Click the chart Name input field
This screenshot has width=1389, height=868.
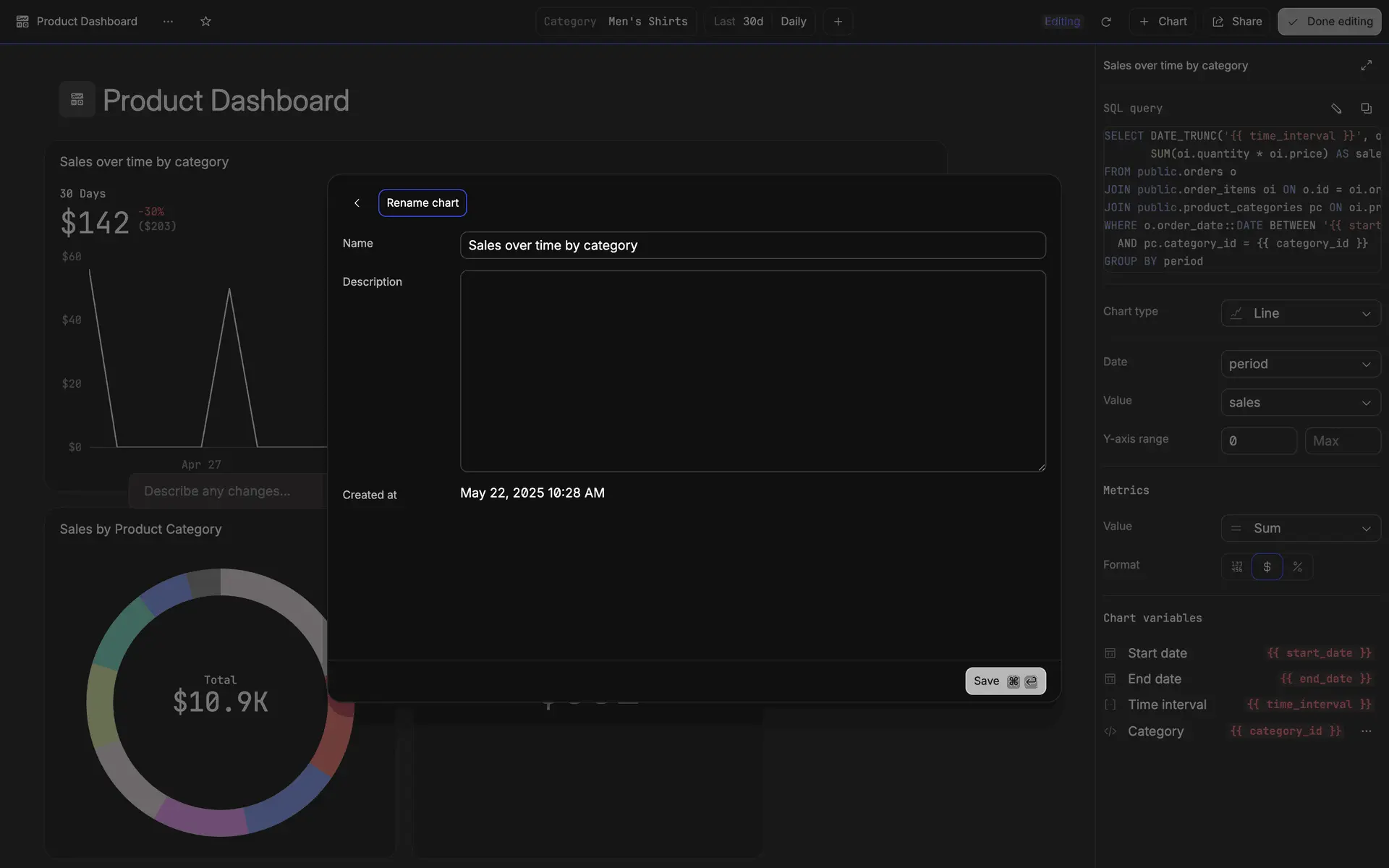pos(752,245)
